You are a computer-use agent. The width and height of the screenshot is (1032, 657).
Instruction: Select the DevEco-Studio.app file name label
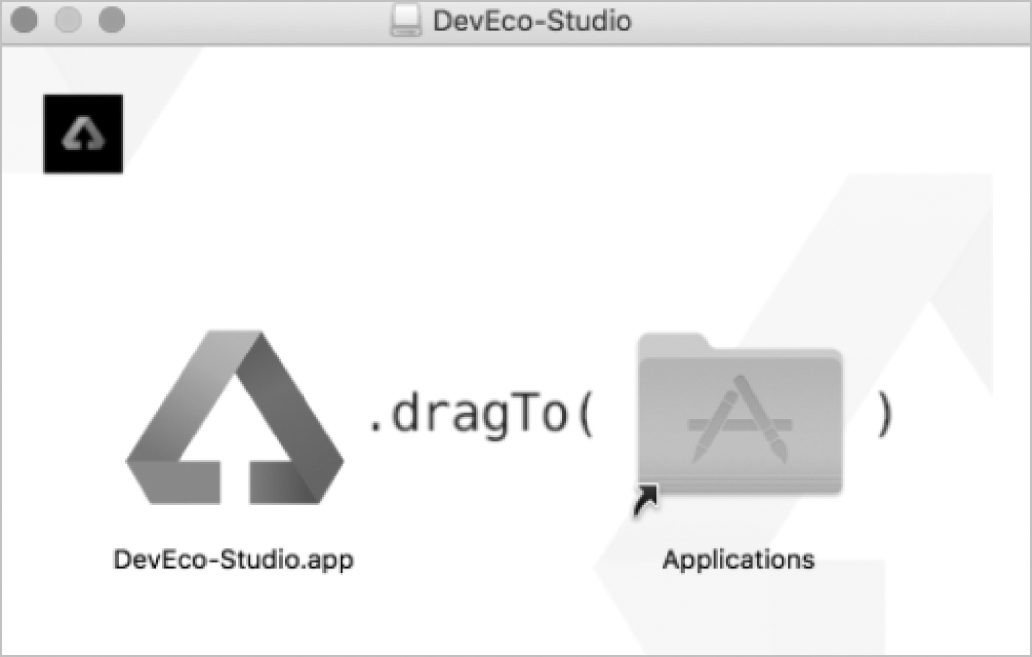pyautogui.click(x=234, y=560)
